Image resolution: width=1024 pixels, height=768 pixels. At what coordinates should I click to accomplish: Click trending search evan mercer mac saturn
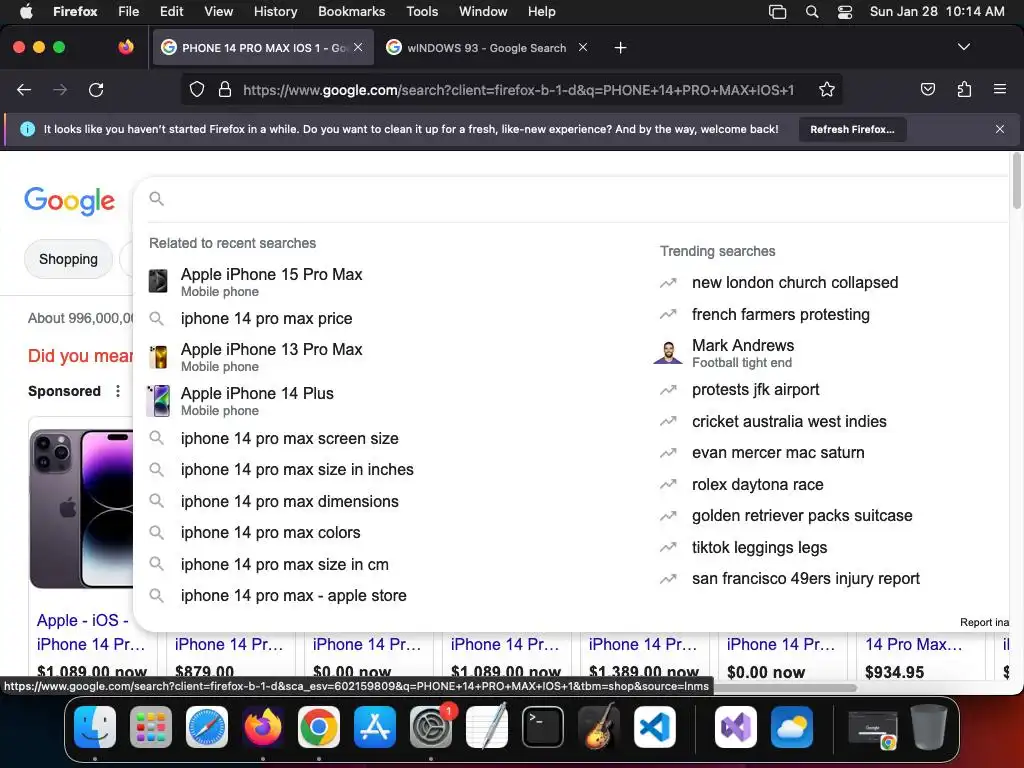click(x=778, y=453)
